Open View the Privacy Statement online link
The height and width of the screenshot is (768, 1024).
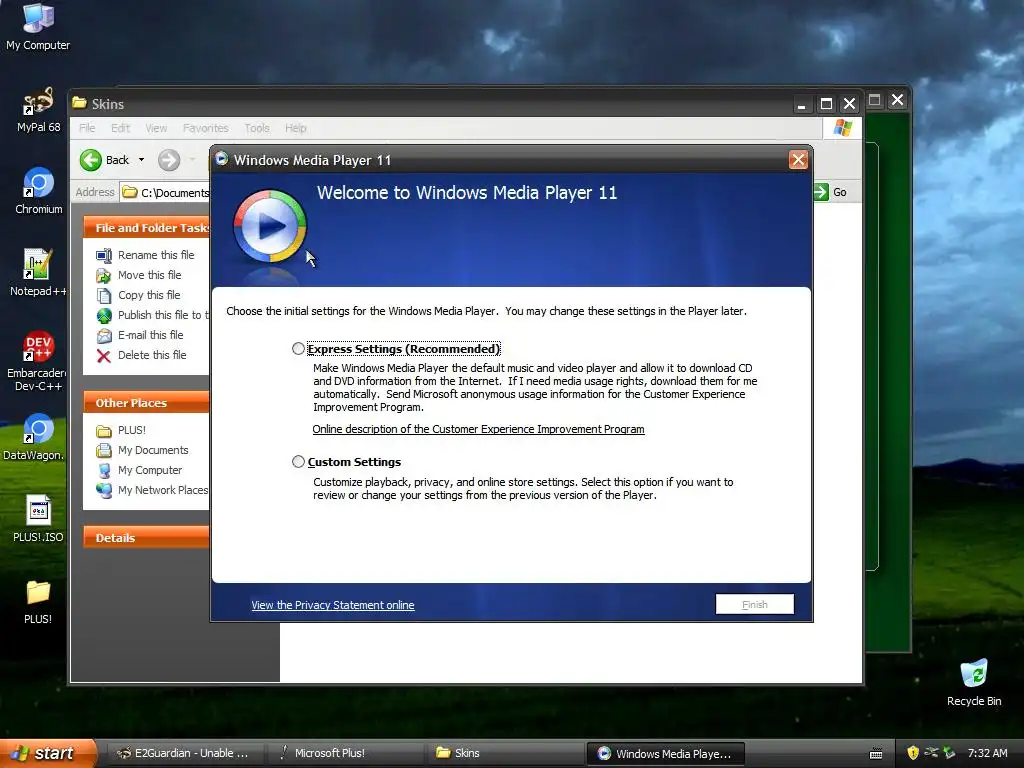[x=332, y=605]
